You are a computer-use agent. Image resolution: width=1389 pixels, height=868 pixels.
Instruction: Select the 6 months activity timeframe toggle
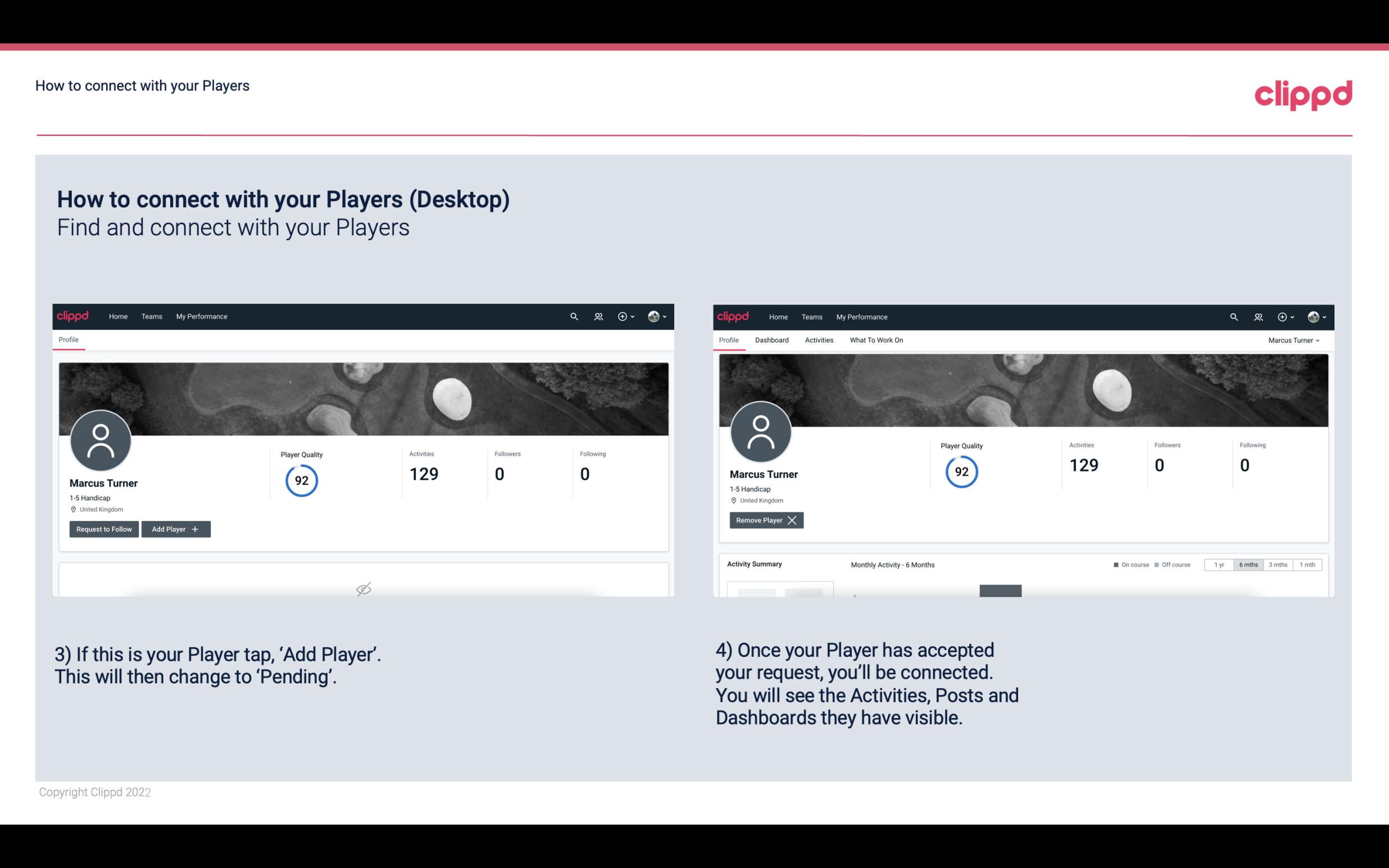[1247, 564]
